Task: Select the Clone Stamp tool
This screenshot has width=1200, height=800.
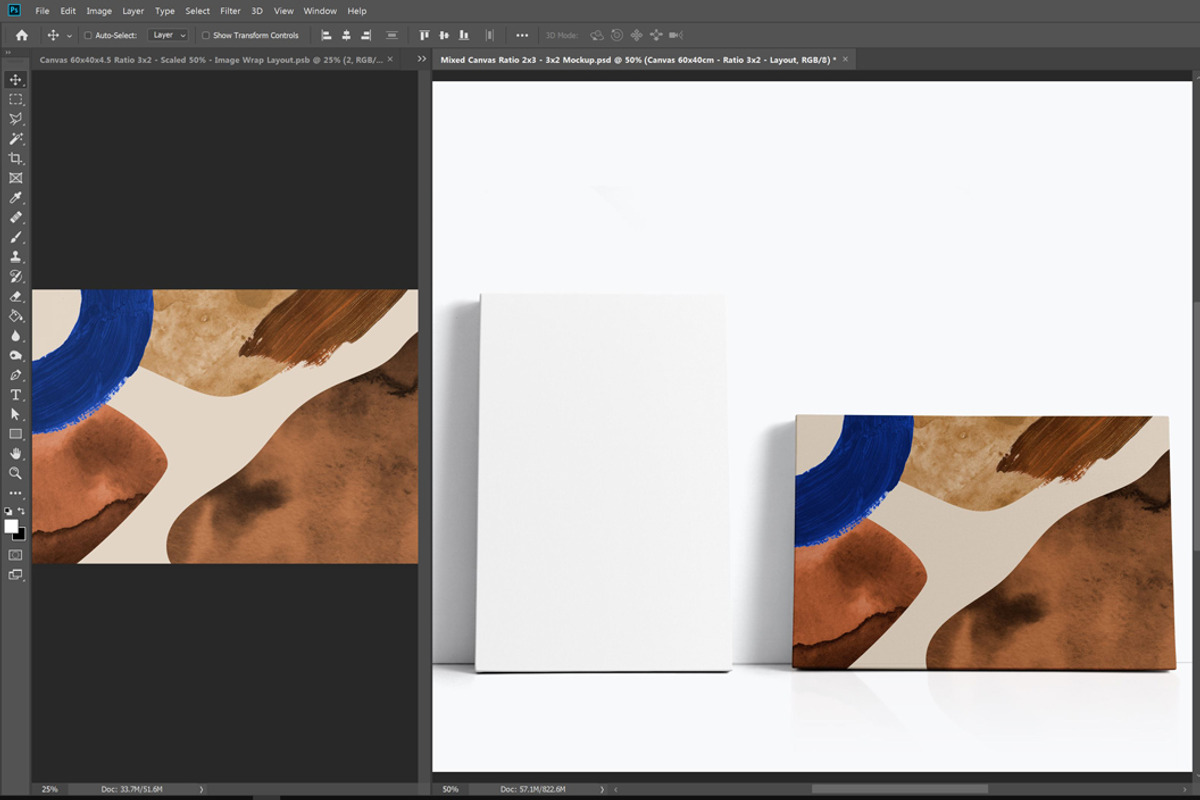Action: click(15, 257)
